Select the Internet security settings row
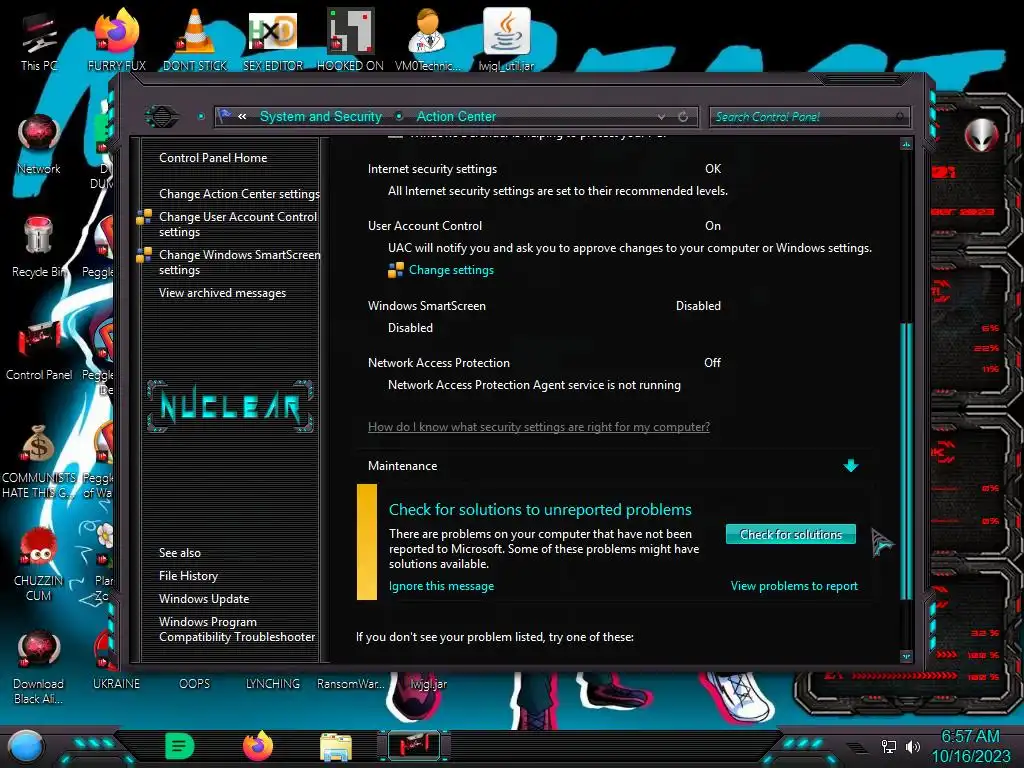 [545, 169]
